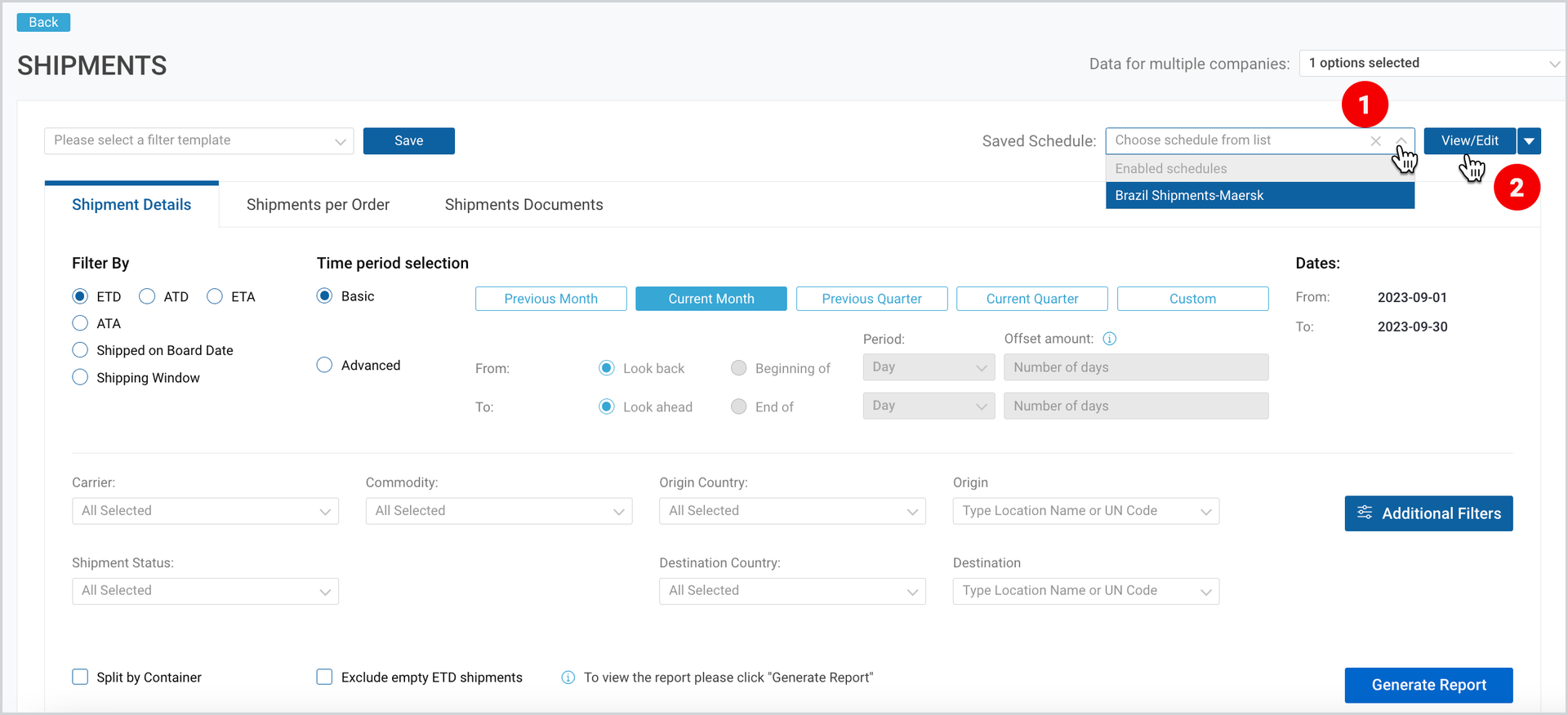The image size is (1568, 715).
Task: Select Previous Month period
Action: coord(551,299)
